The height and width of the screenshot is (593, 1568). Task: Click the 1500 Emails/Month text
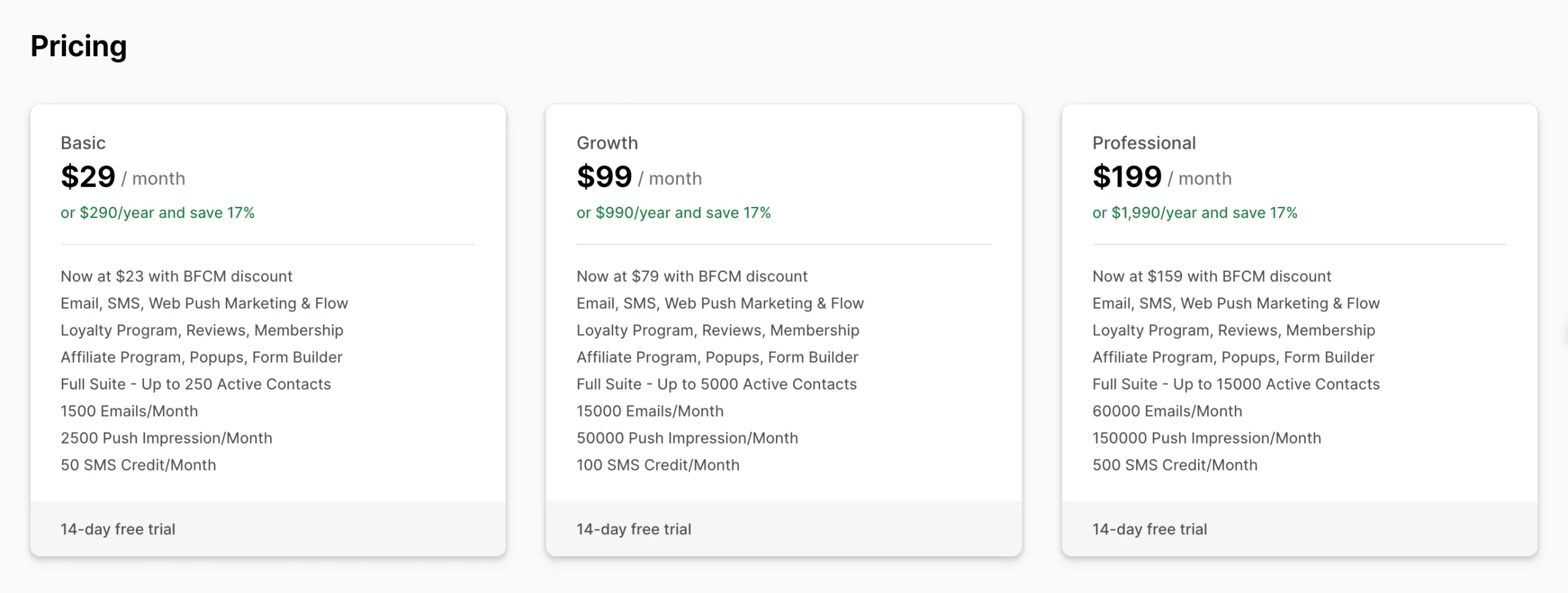pyautogui.click(x=129, y=411)
